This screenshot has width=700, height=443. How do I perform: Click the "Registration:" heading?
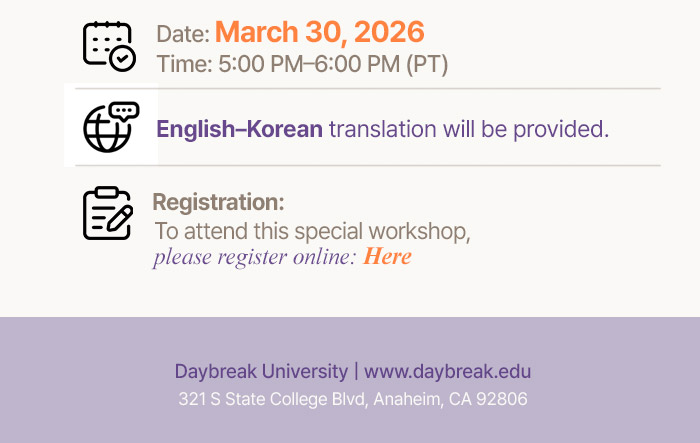coord(218,202)
